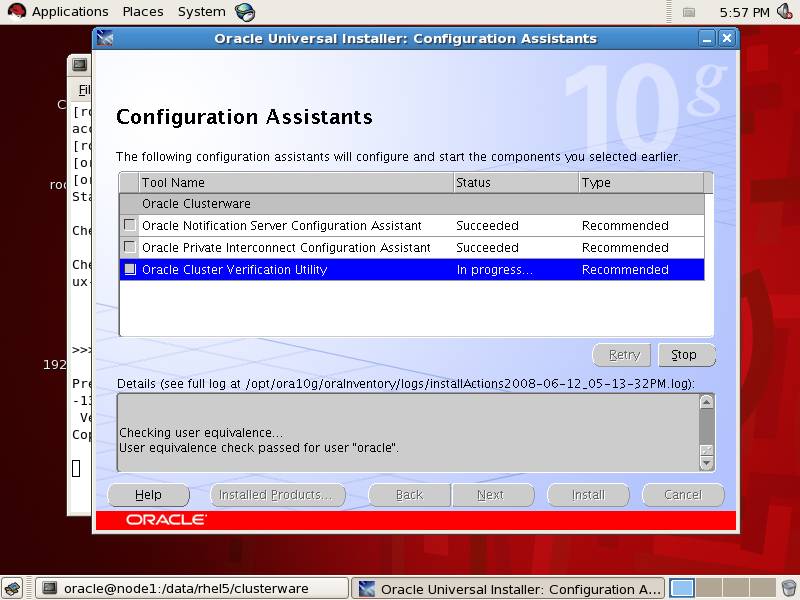Click the Tool Name column header

tap(296, 183)
